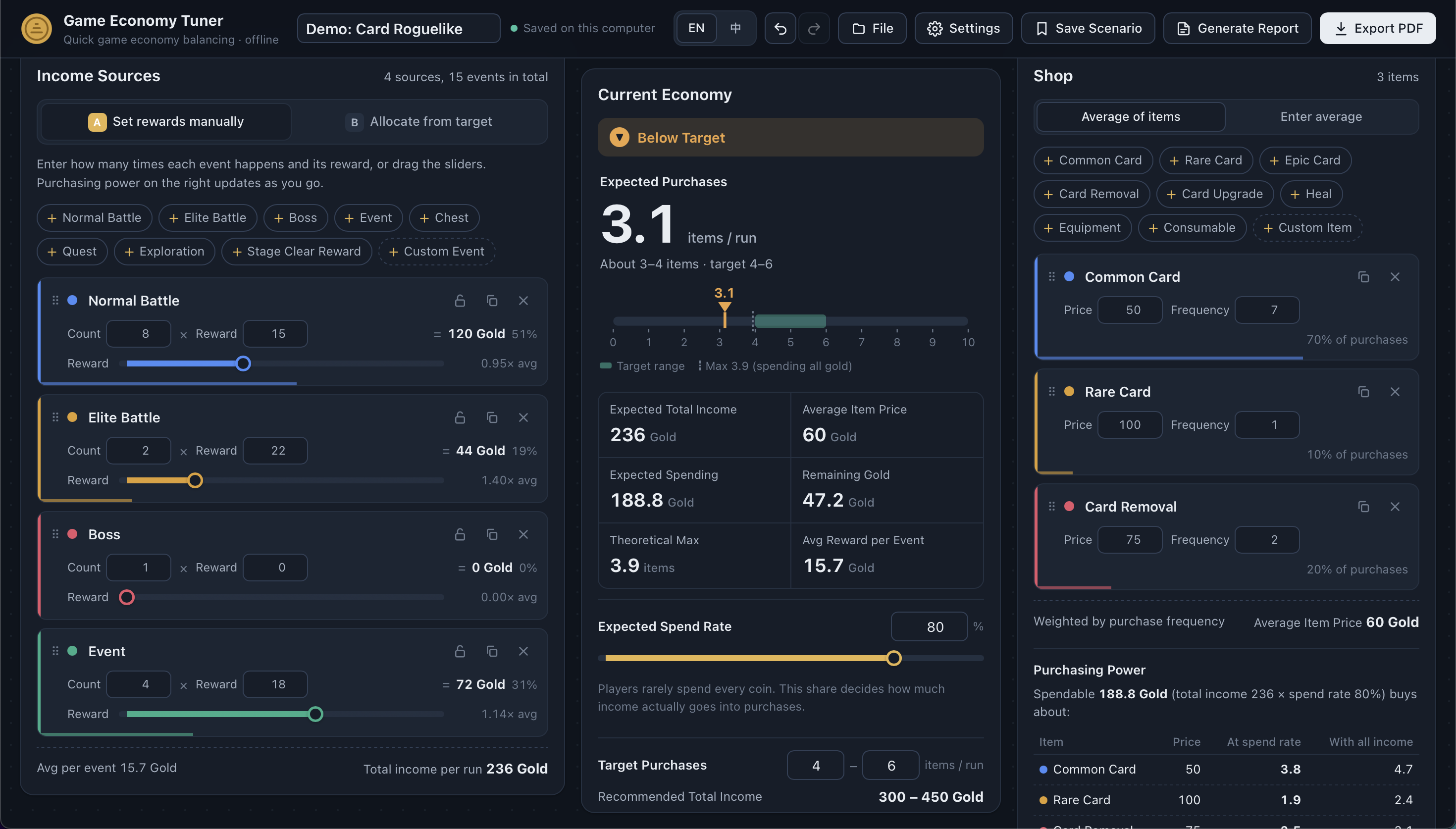Remove the Rare Card shop item
1456x829 pixels.
click(1395, 392)
